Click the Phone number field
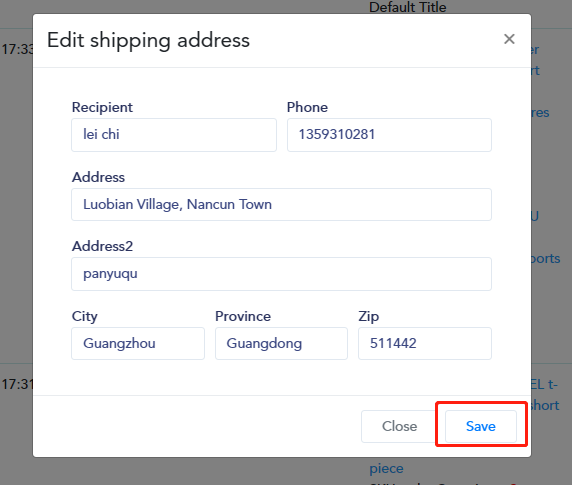Screen dimensions: 572x485 coord(389,135)
